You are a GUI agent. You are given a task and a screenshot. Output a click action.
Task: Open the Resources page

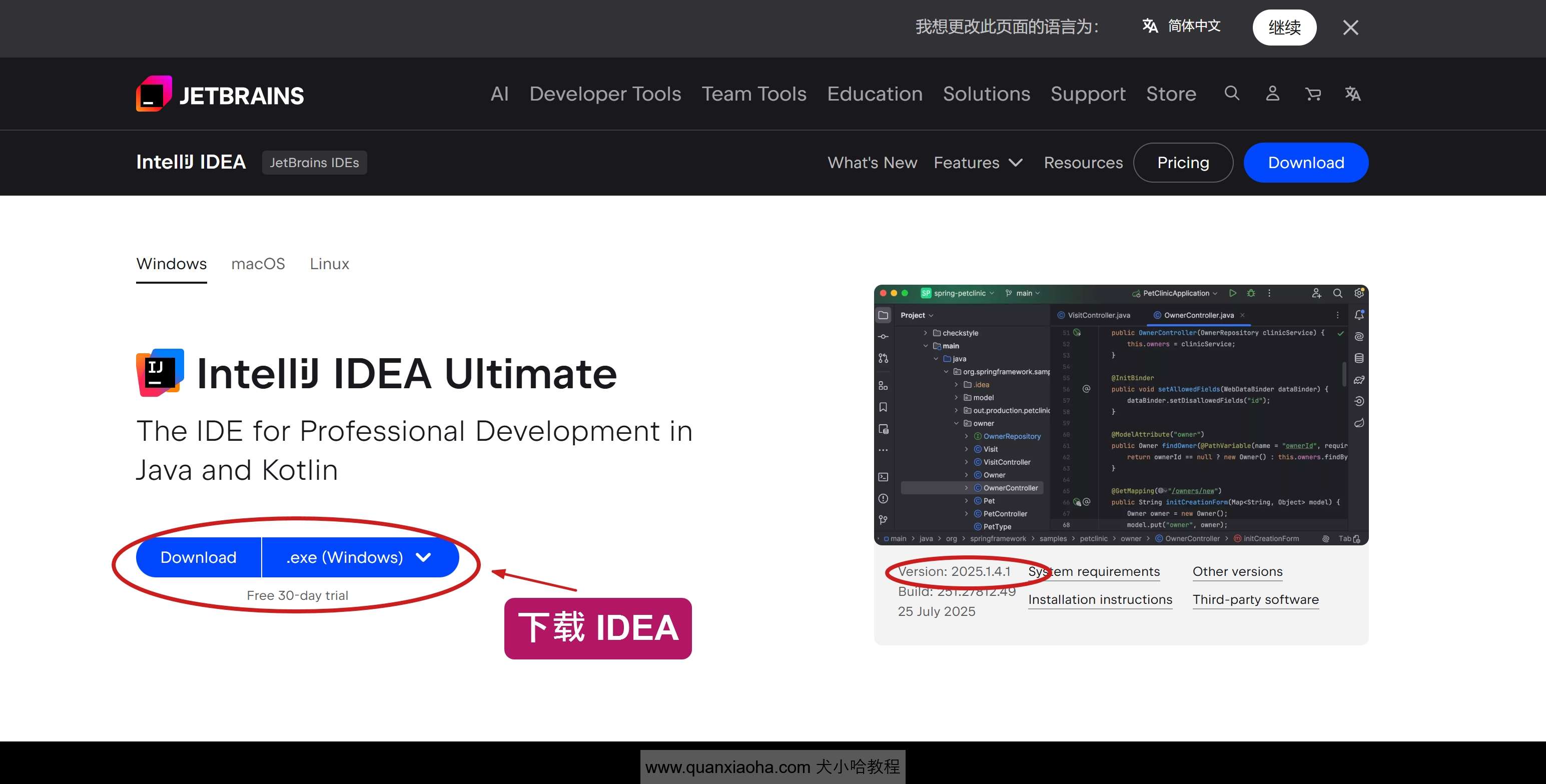1083,163
